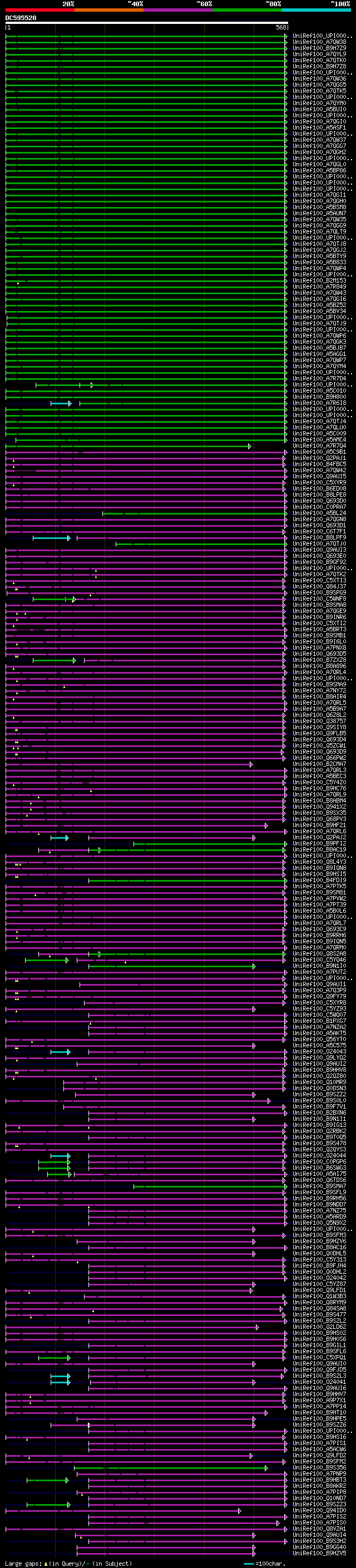Select hit label UniRef100_B9PFI2
Viewport: 356px width, 1568px height.
click(319, 844)
